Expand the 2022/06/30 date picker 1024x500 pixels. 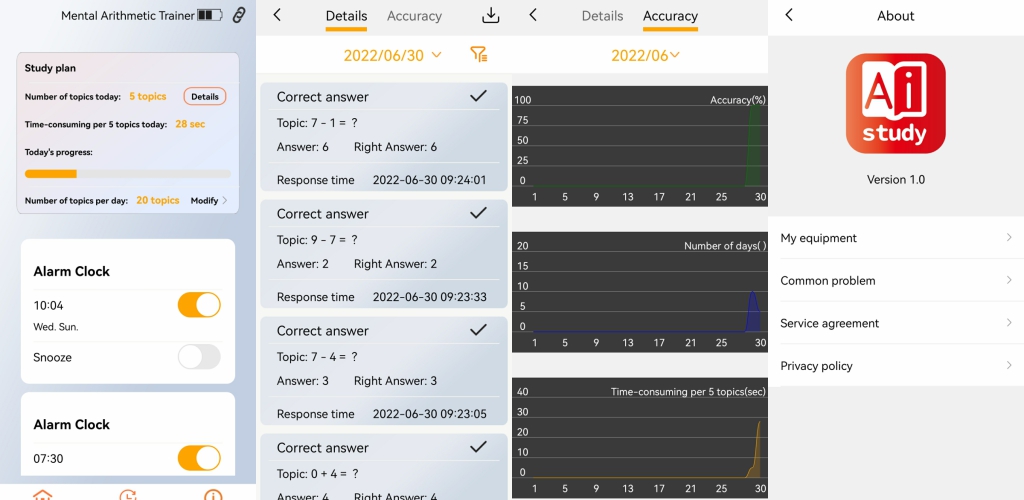[x=392, y=55]
